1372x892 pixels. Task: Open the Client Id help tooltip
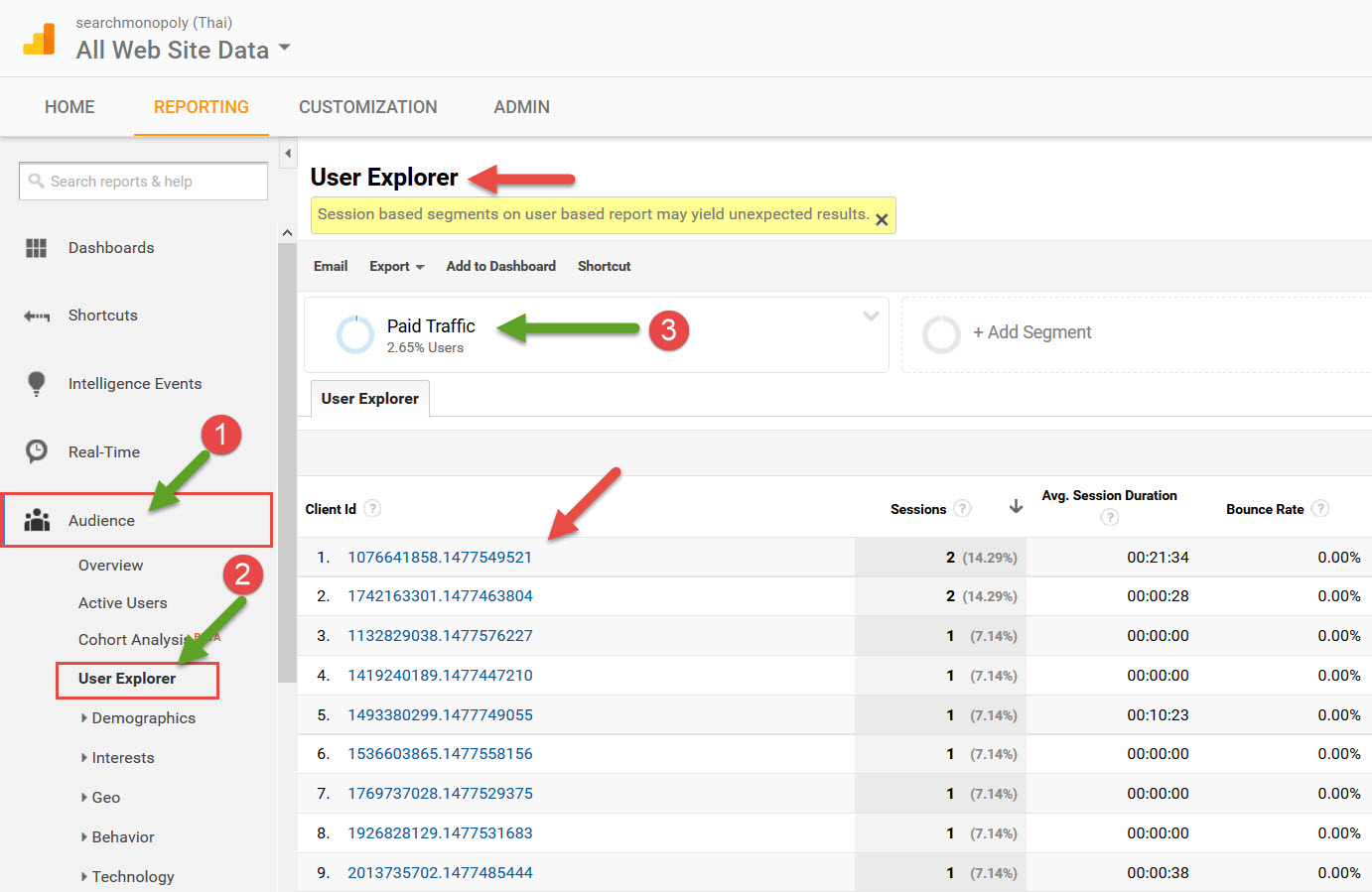coord(371,507)
